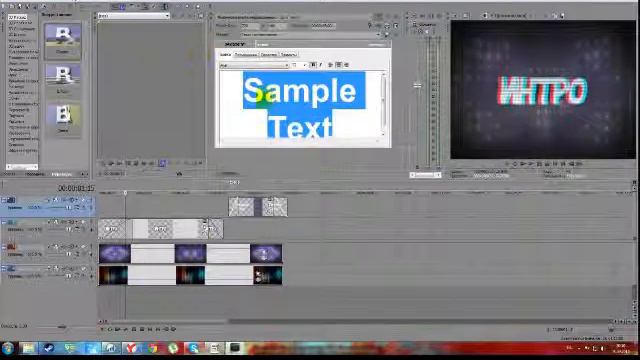Center the text in the text editor
The width and height of the screenshot is (640, 360).
(x=338, y=65)
